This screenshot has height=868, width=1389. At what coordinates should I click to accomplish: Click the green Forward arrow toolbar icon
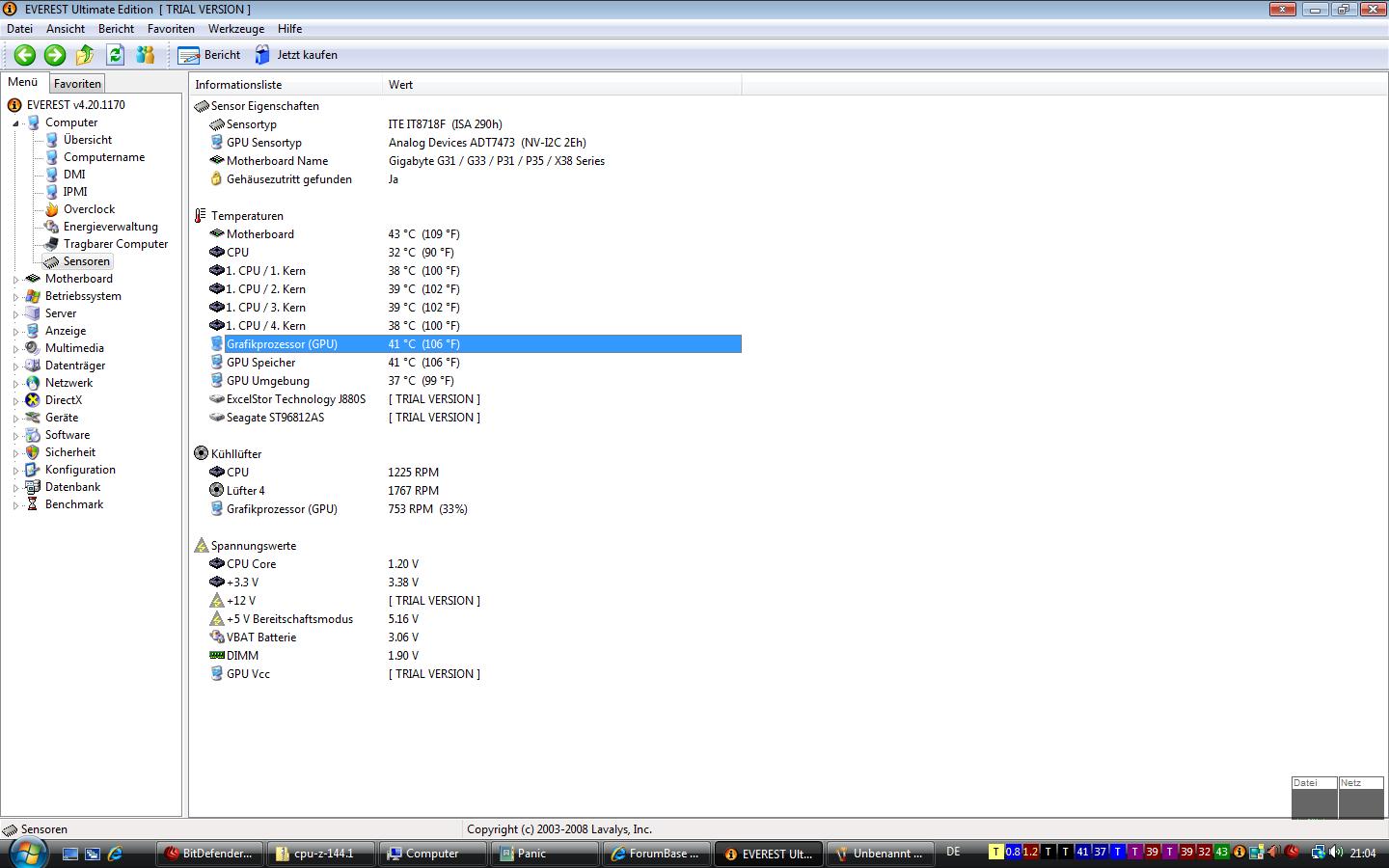click(x=55, y=55)
